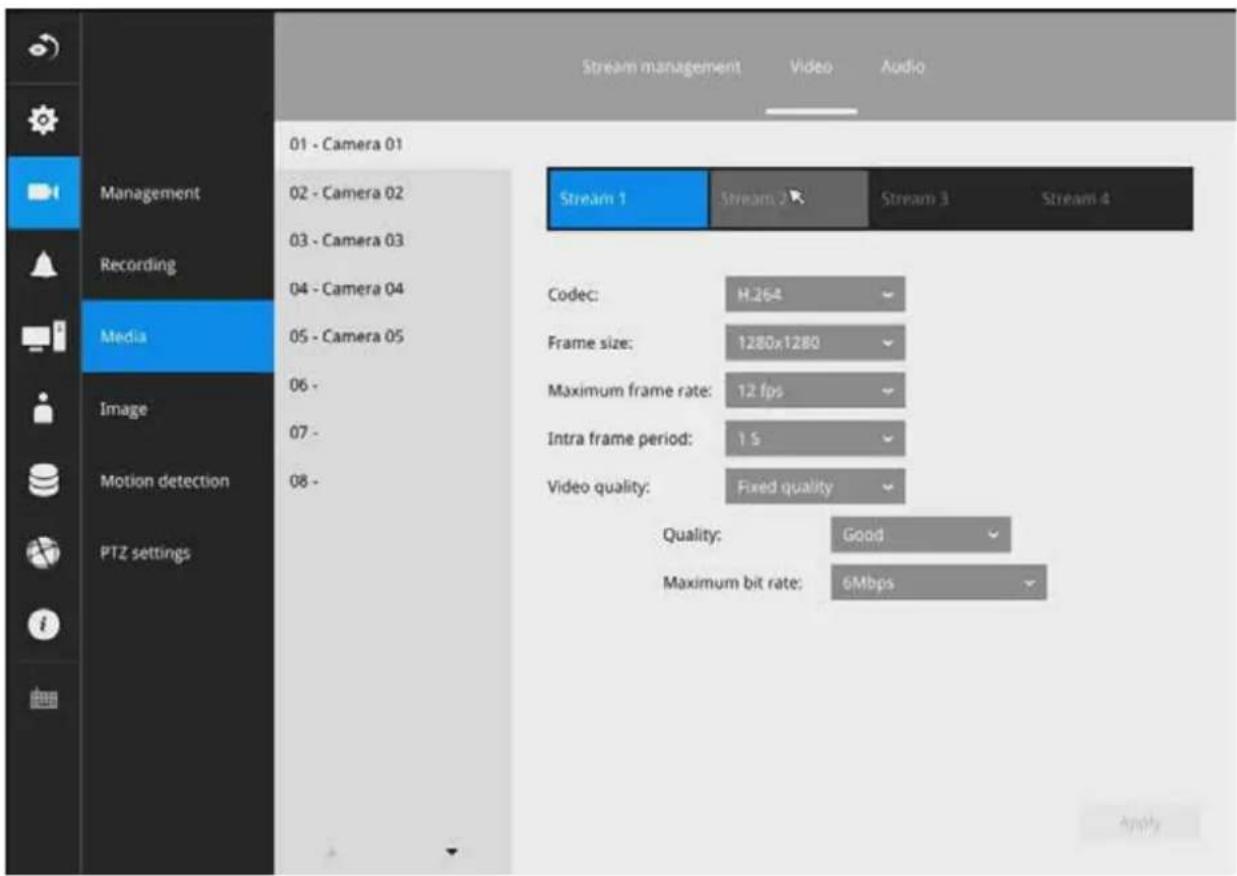Select the Video tab

(811, 68)
